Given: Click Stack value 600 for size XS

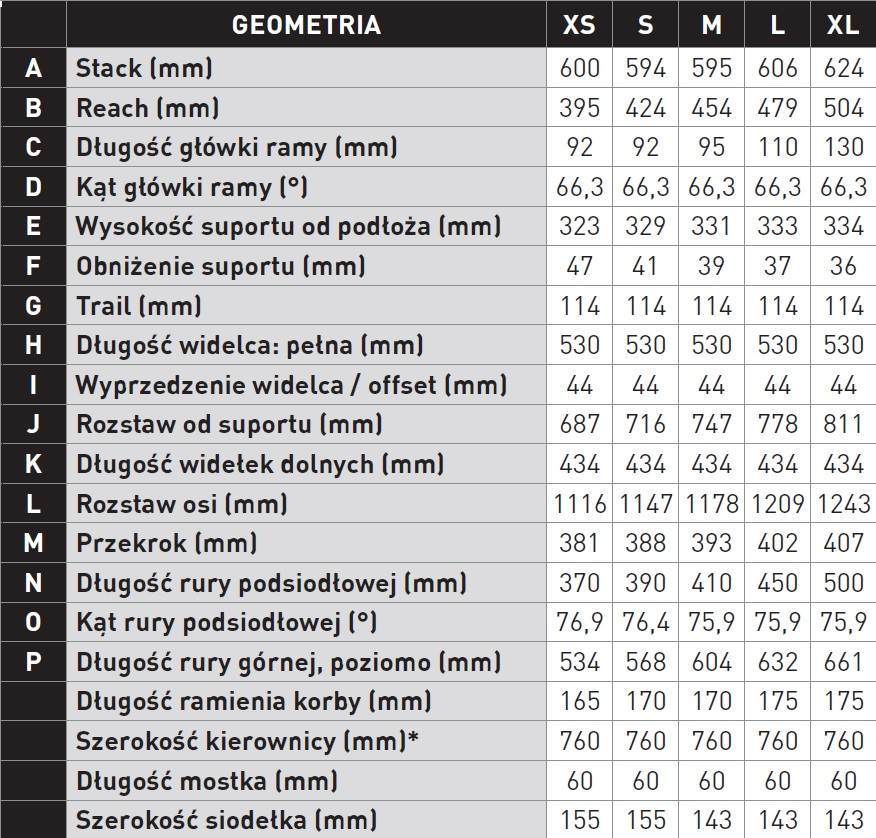Looking at the screenshot, I should tap(579, 68).
